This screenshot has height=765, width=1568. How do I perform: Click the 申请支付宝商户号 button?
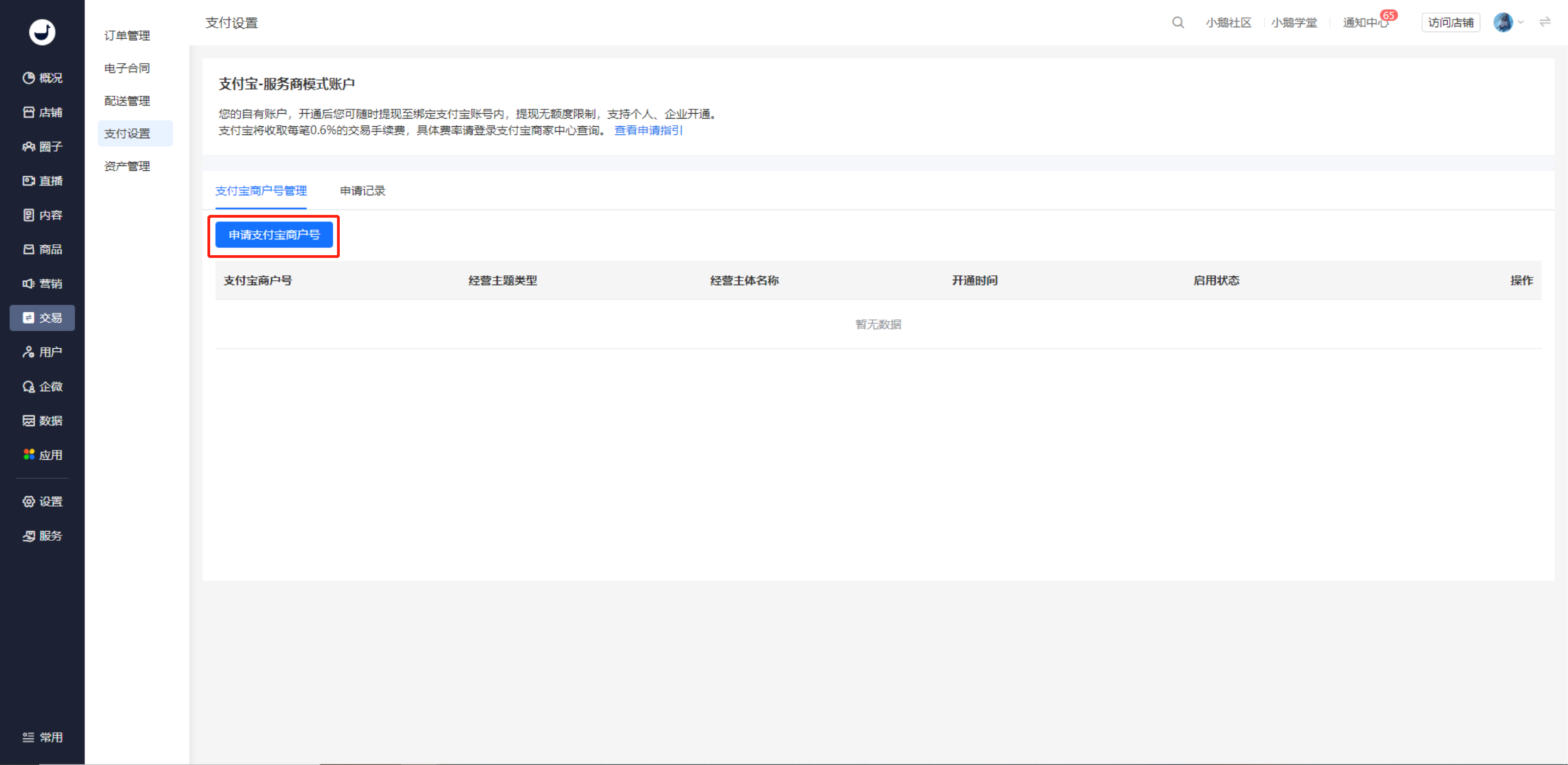click(274, 235)
